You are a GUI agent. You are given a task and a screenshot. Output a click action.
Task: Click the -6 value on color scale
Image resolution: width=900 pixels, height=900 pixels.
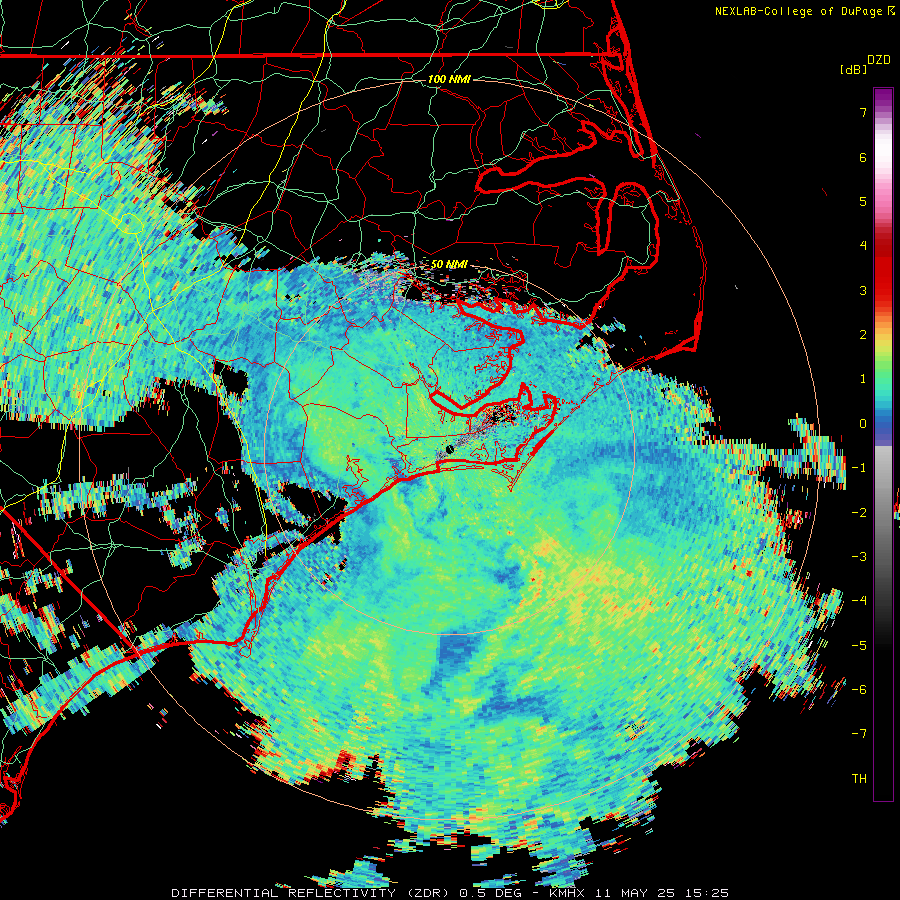click(859, 690)
